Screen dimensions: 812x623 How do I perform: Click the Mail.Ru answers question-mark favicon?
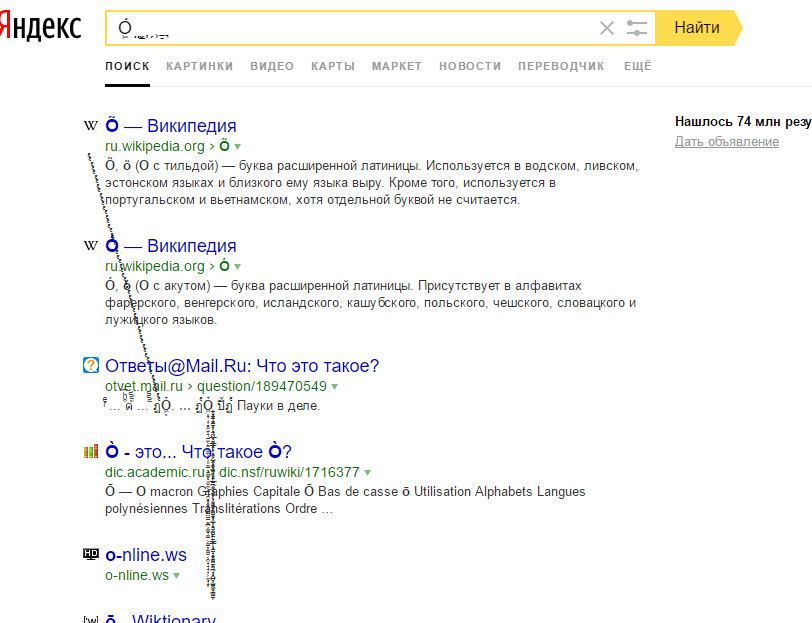point(91,365)
